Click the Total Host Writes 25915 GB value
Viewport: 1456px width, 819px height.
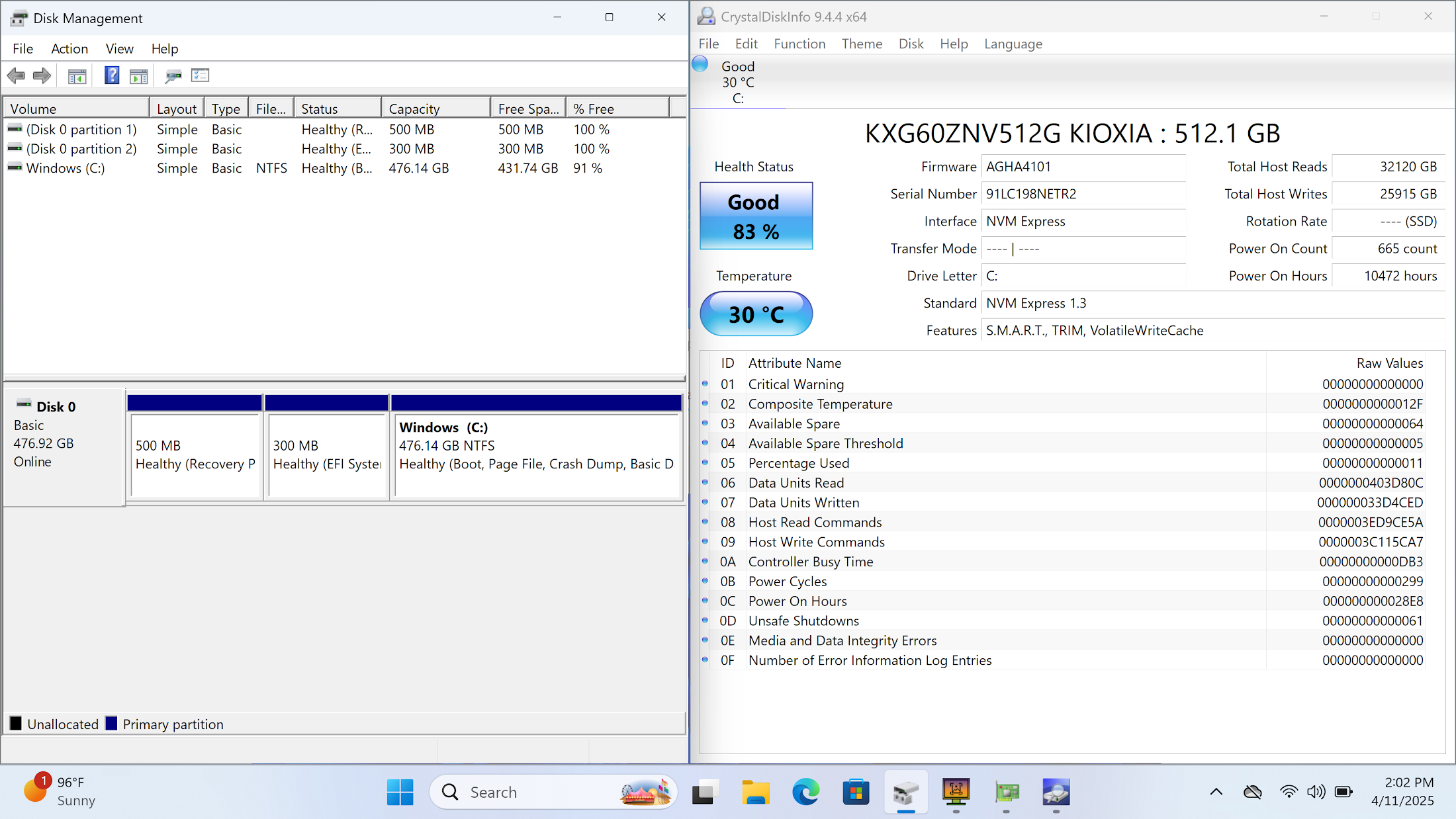(1388, 194)
